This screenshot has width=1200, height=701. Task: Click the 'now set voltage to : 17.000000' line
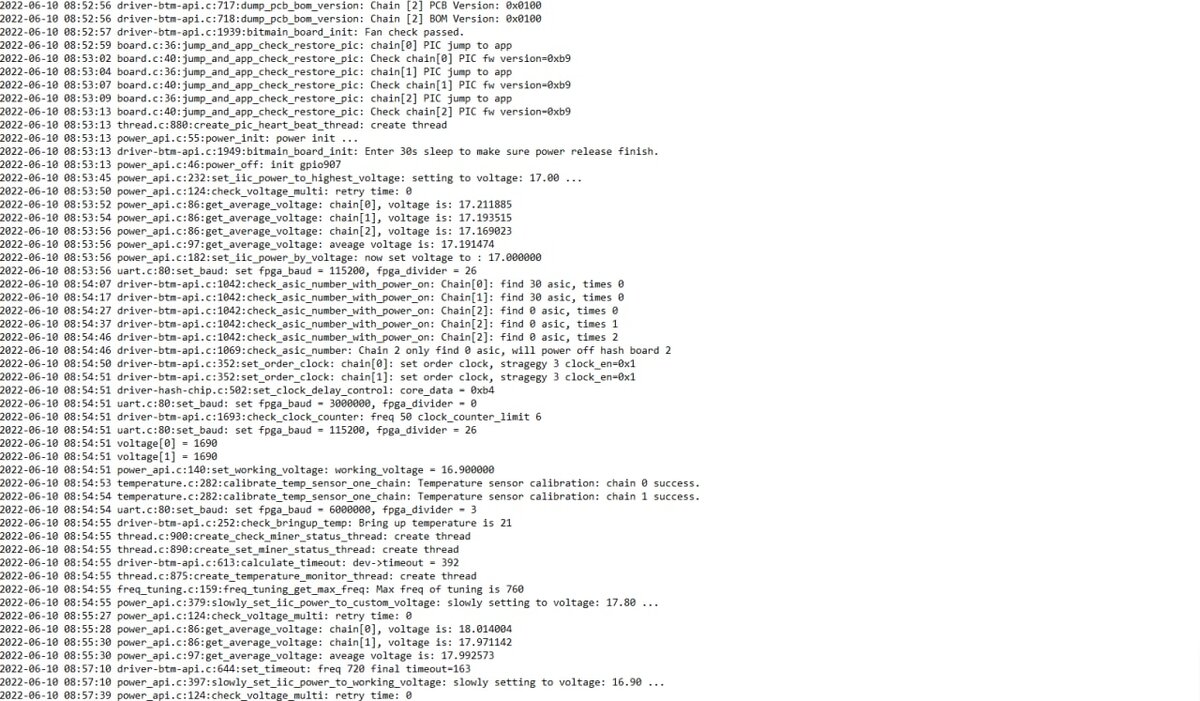point(270,257)
